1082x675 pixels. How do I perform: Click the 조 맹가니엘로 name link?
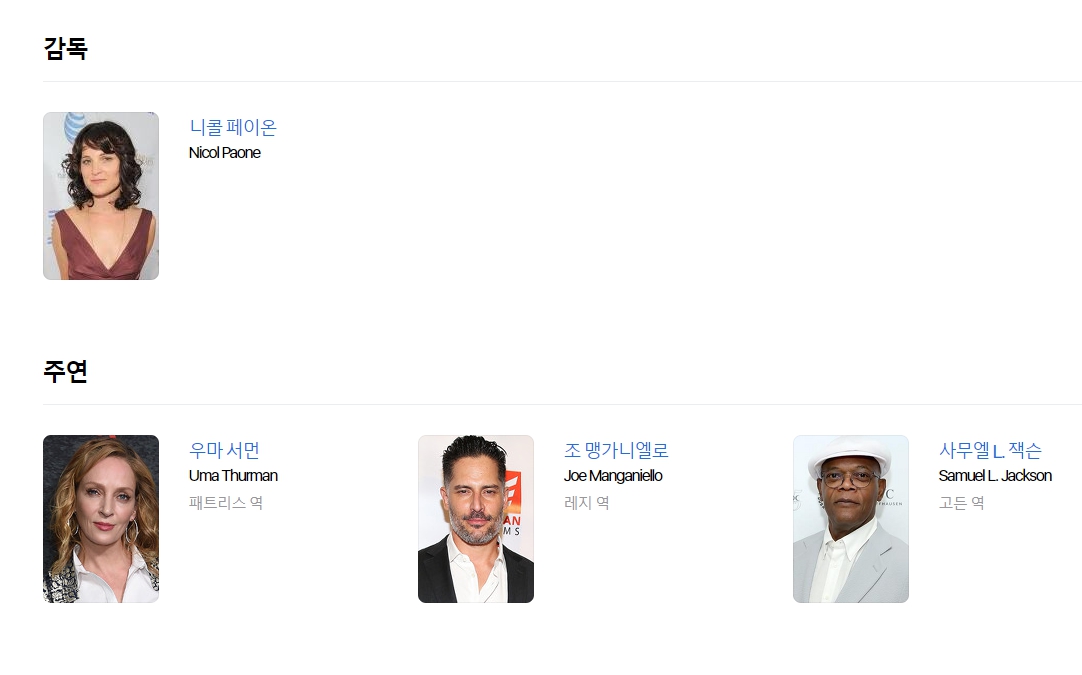coord(616,450)
